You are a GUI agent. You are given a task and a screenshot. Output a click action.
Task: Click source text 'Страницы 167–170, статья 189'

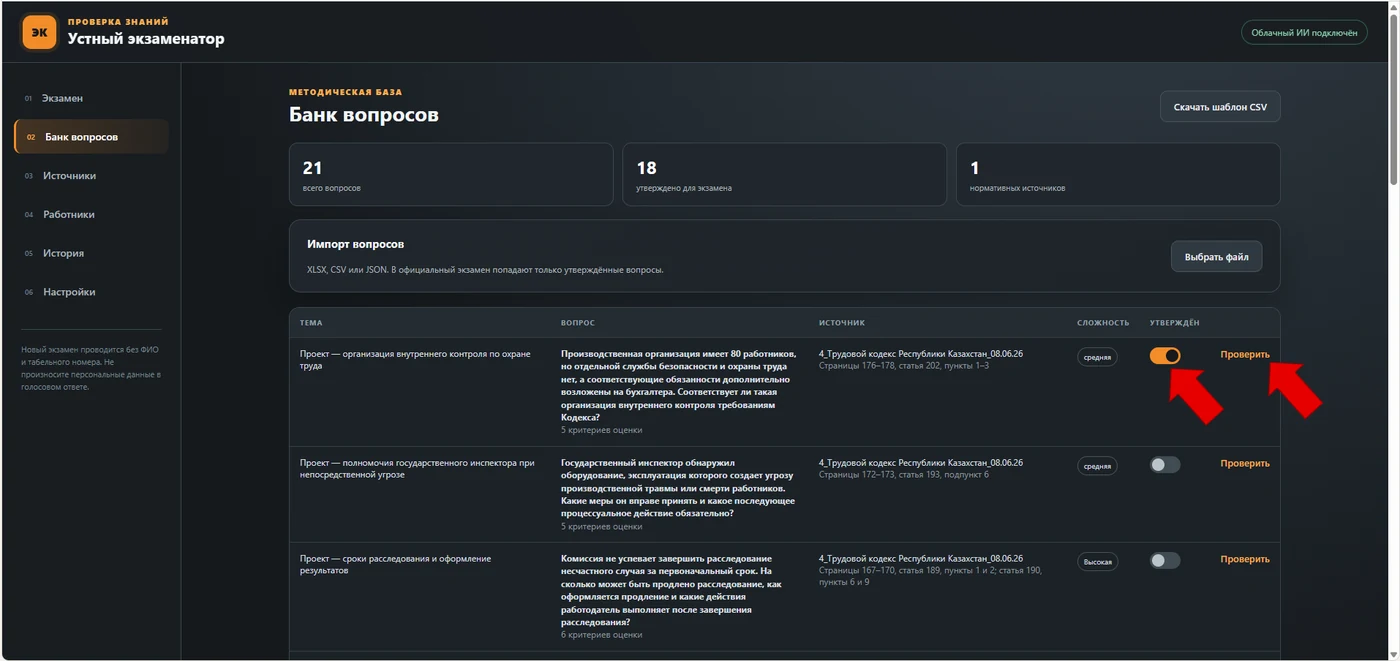(x=930, y=576)
